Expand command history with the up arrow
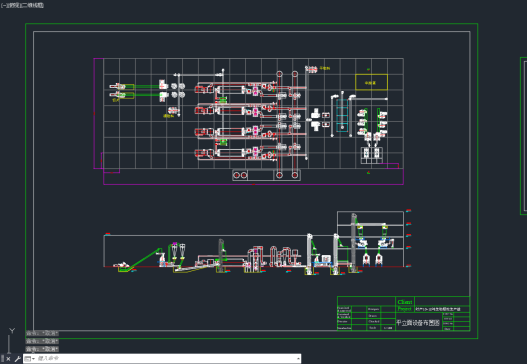Screen dimensions: 527x364 click(x=298, y=359)
